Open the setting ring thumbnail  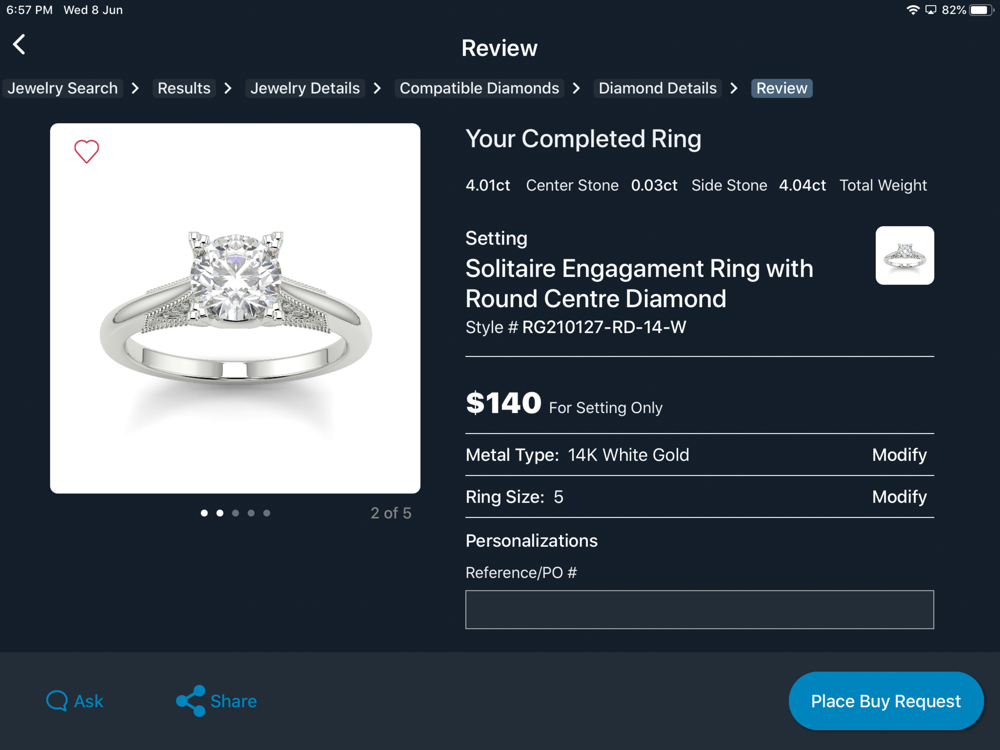coord(904,256)
